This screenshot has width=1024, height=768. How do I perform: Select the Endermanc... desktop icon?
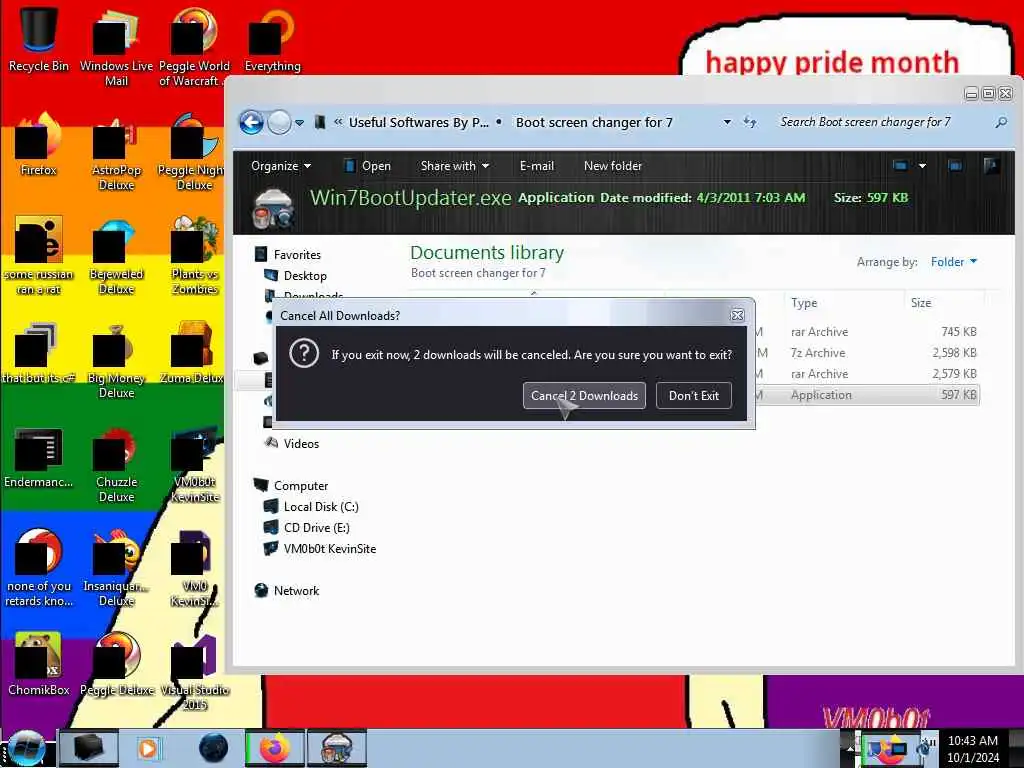click(39, 457)
